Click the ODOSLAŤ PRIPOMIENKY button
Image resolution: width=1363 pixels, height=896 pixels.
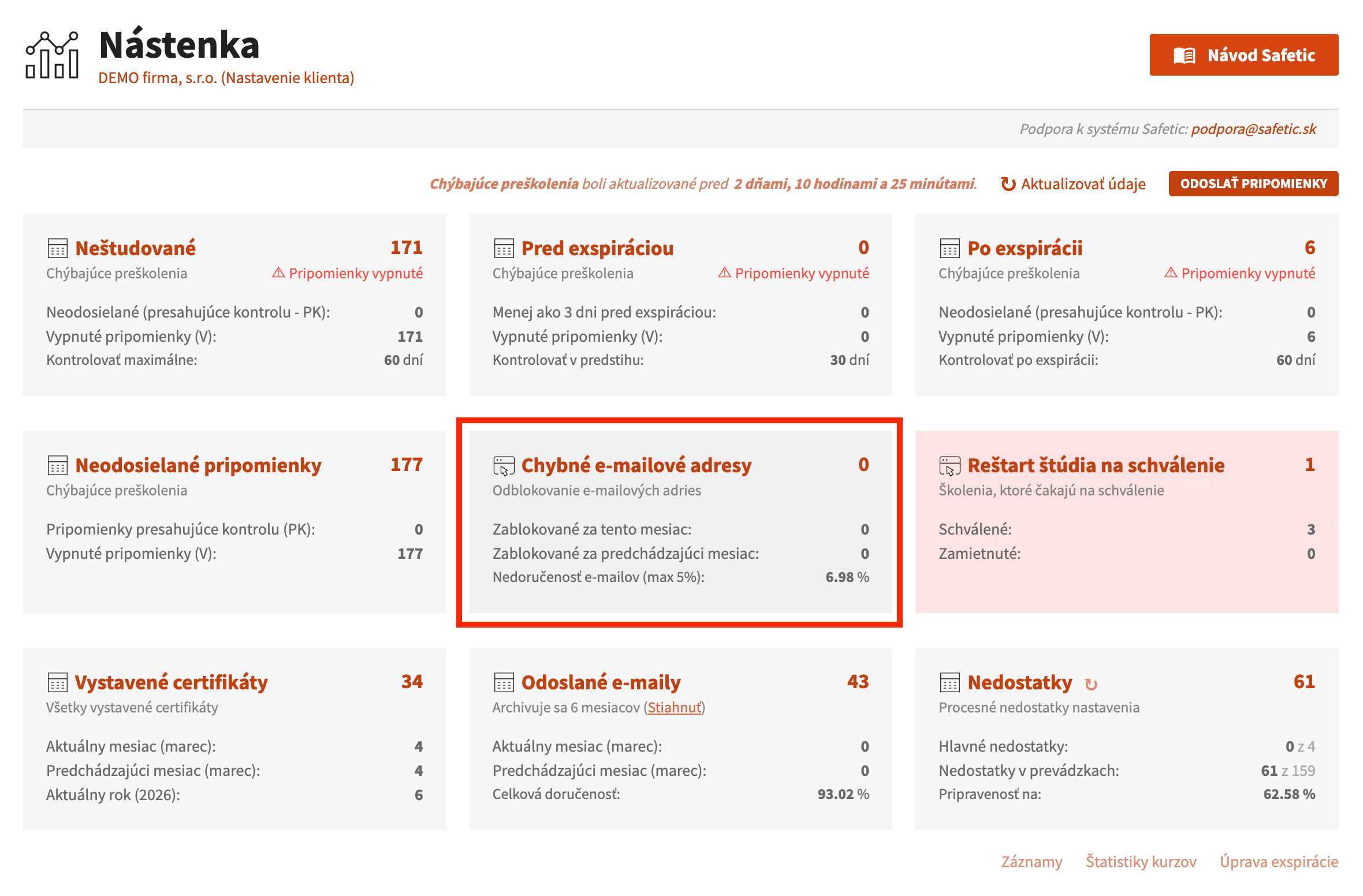tap(1253, 184)
